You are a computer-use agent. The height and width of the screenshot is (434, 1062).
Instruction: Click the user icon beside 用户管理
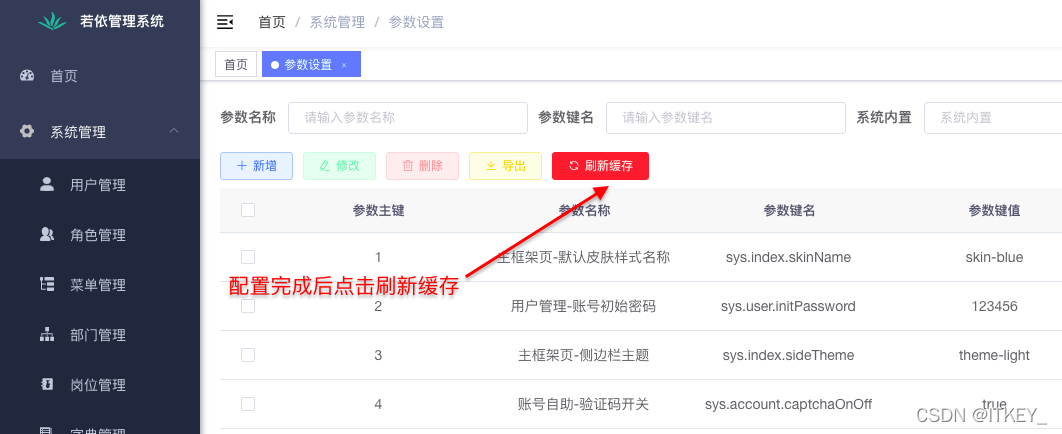(x=47, y=184)
